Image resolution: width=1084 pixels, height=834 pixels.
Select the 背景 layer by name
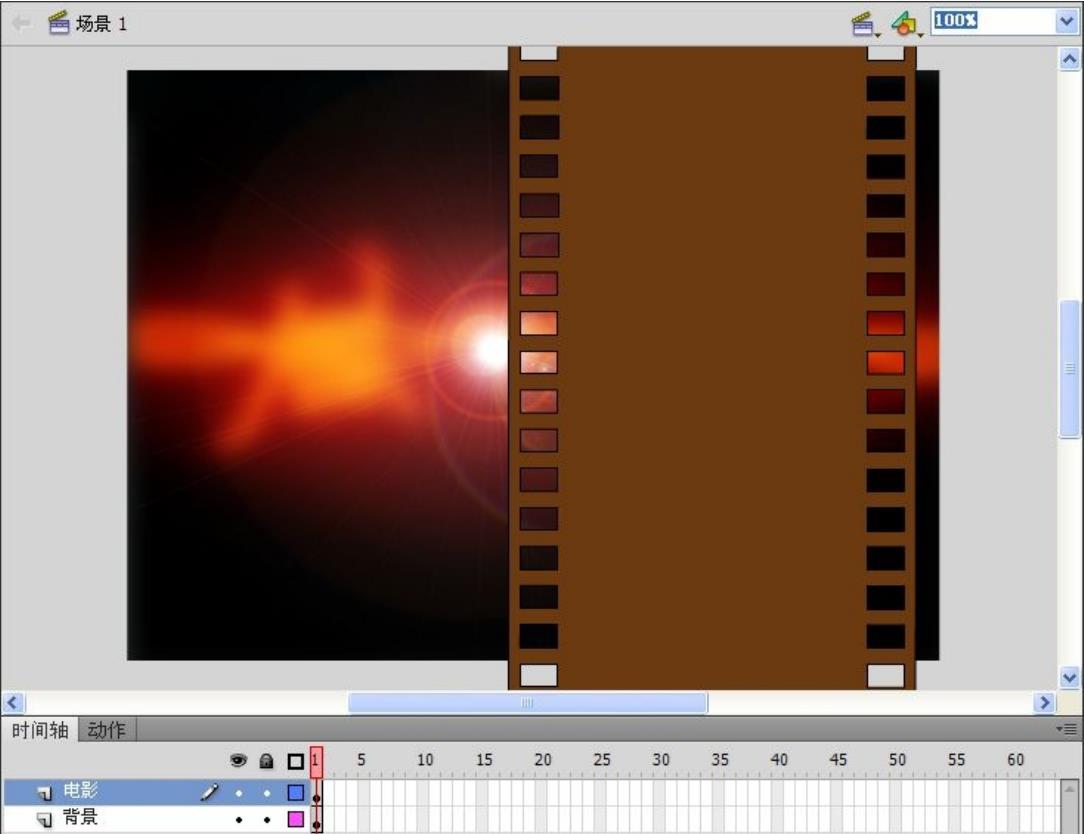click(x=81, y=819)
